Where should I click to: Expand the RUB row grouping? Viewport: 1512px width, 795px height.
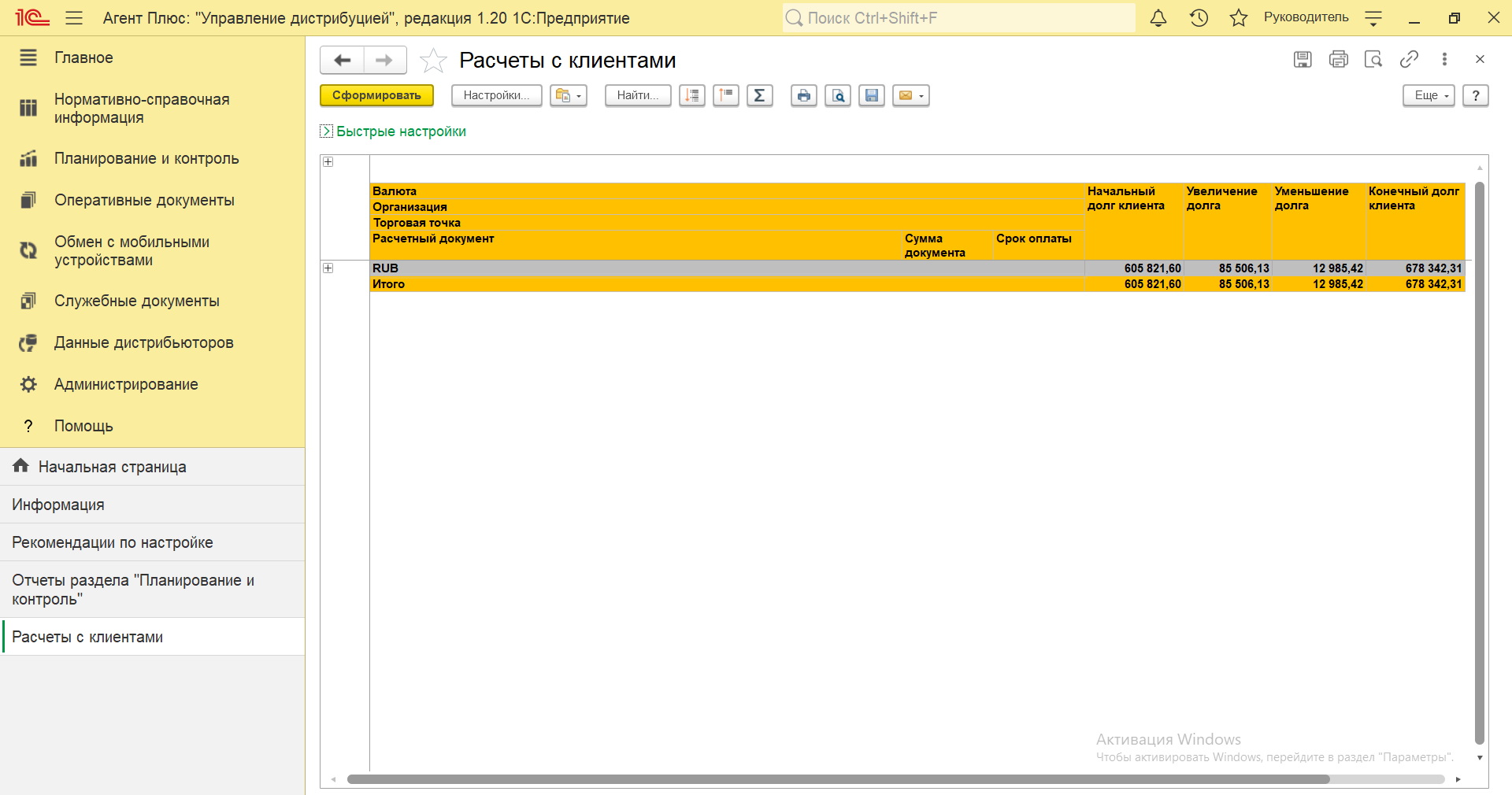[328, 268]
